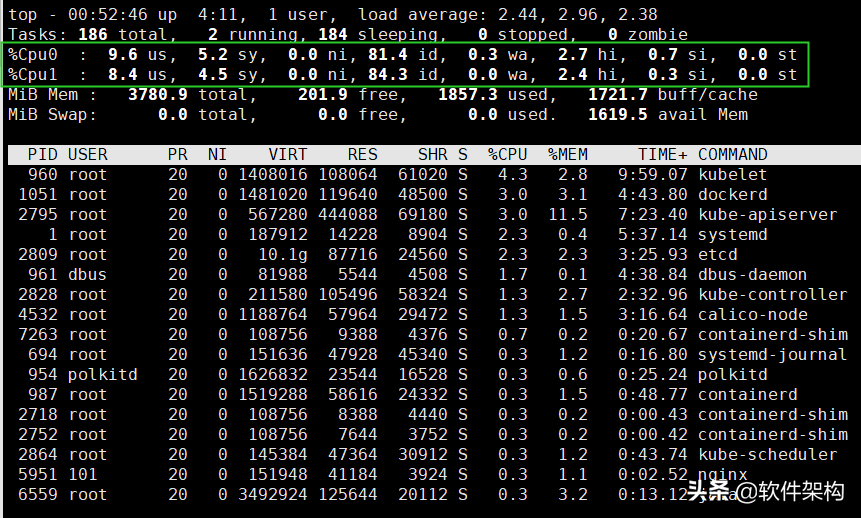Select PID 1051 in the process list
This screenshot has width=861, height=518.
[37, 194]
